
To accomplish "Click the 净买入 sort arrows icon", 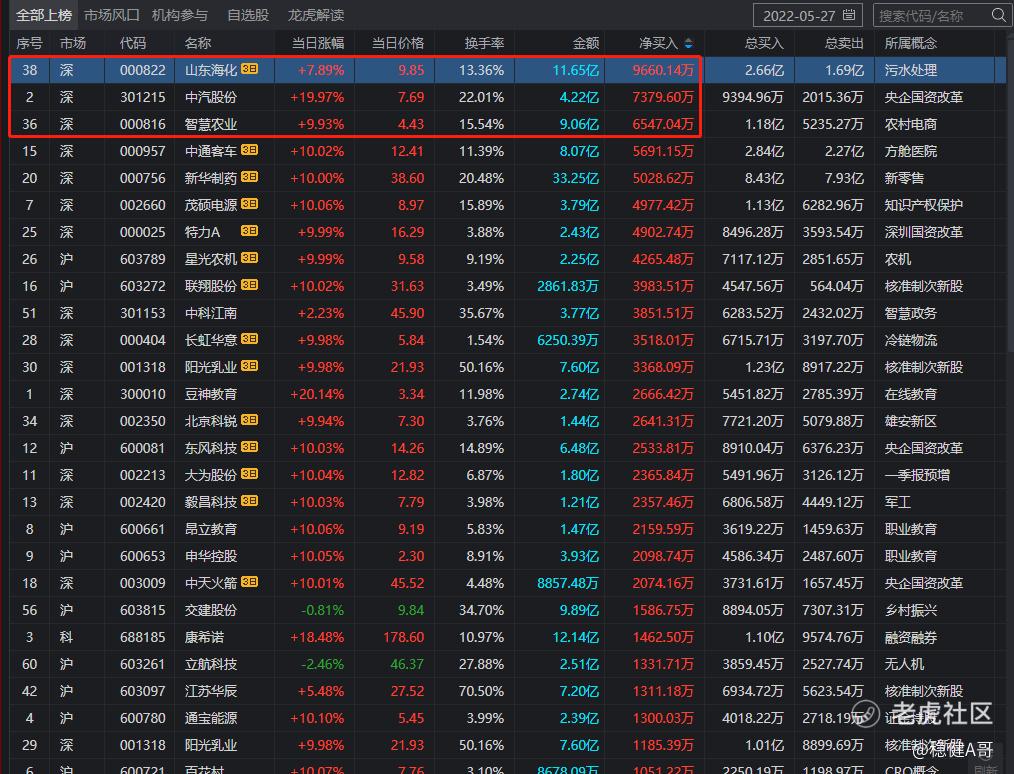I will (x=689, y=43).
